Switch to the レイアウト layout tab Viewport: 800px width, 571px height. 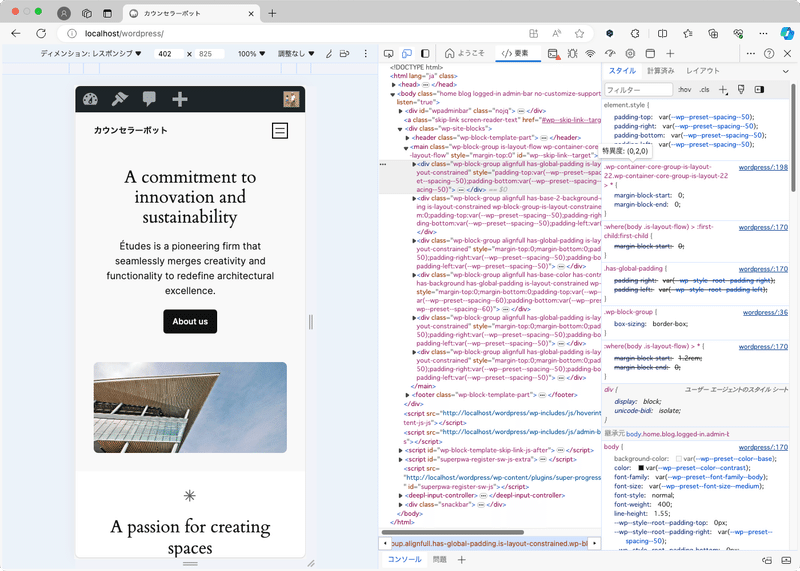[x=703, y=71]
